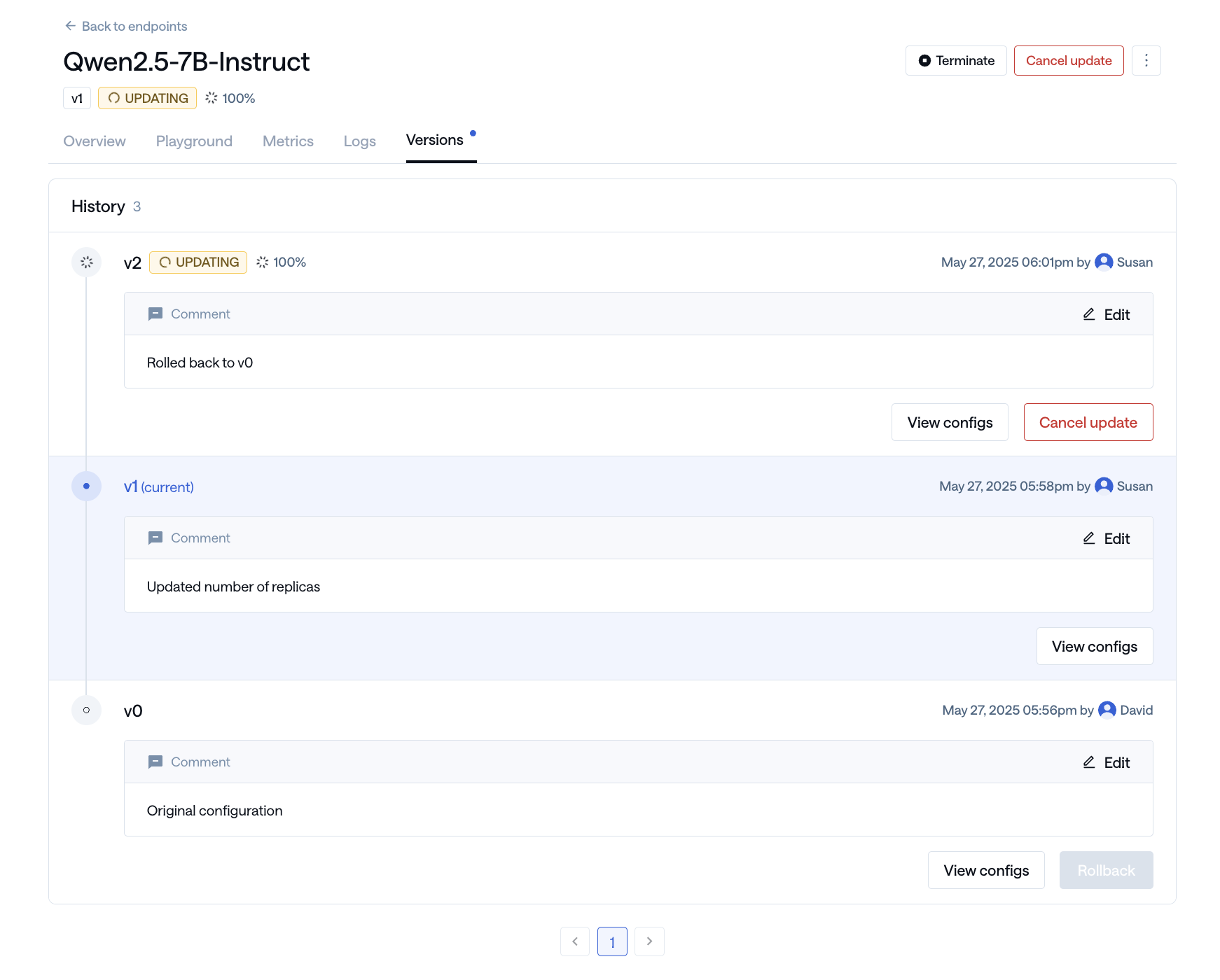Click the spinning updating icon beside the endpoint title
The image size is (1220, 980).
point(211,98)
